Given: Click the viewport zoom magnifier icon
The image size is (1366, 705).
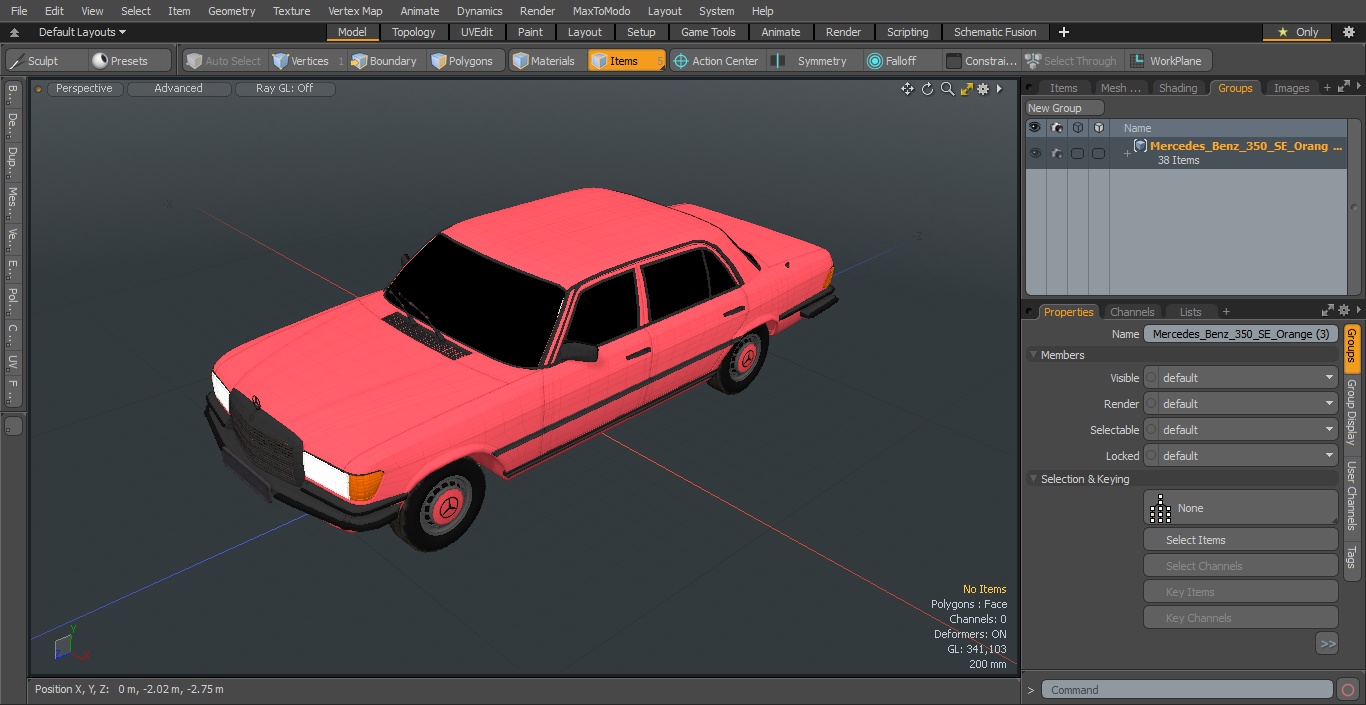Looking at the screenshot, I should tap(947, 89).
